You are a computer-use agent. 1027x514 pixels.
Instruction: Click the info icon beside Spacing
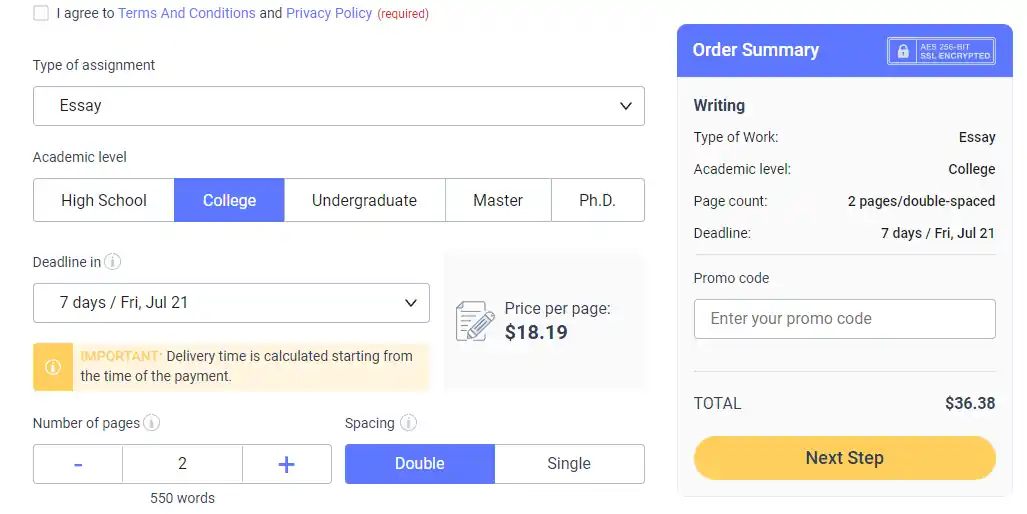408,423
